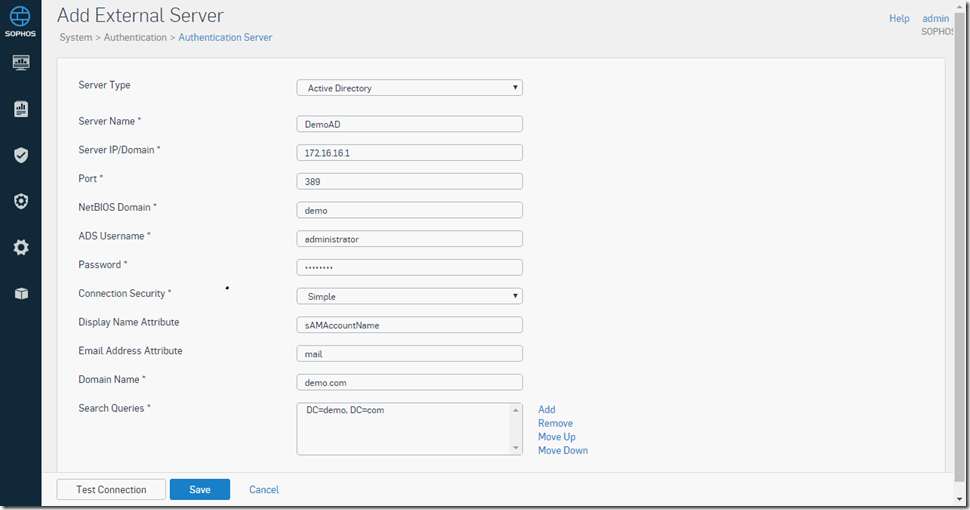Save the external server settings

point(200,490)
